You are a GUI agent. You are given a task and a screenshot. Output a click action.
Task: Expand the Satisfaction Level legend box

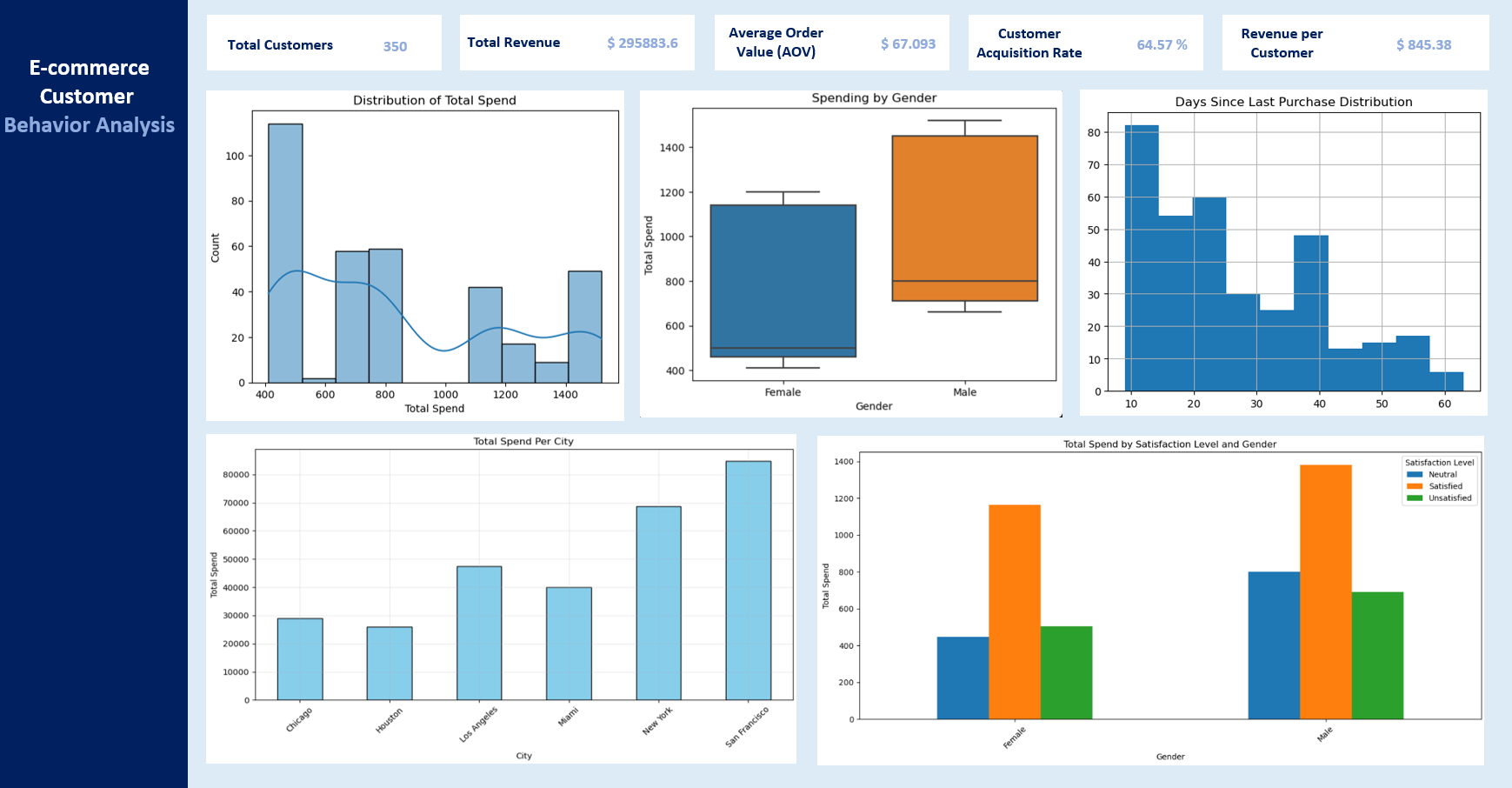coord(1439,478)
